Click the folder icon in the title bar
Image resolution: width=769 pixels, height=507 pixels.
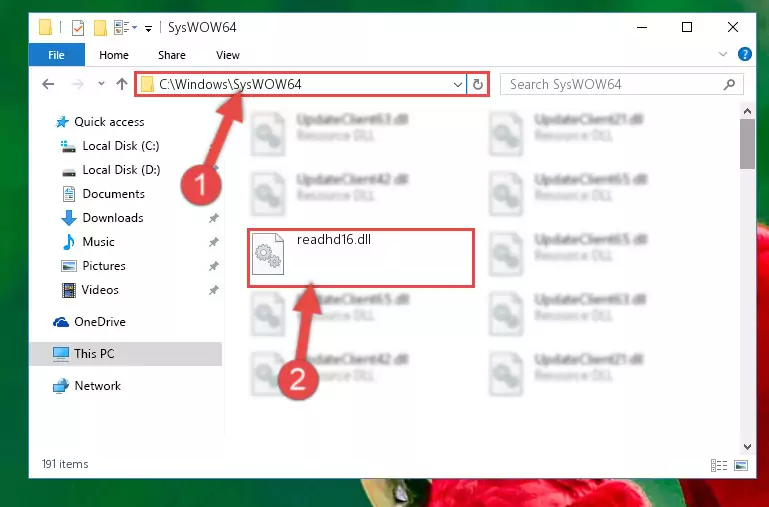pos(46,27)
